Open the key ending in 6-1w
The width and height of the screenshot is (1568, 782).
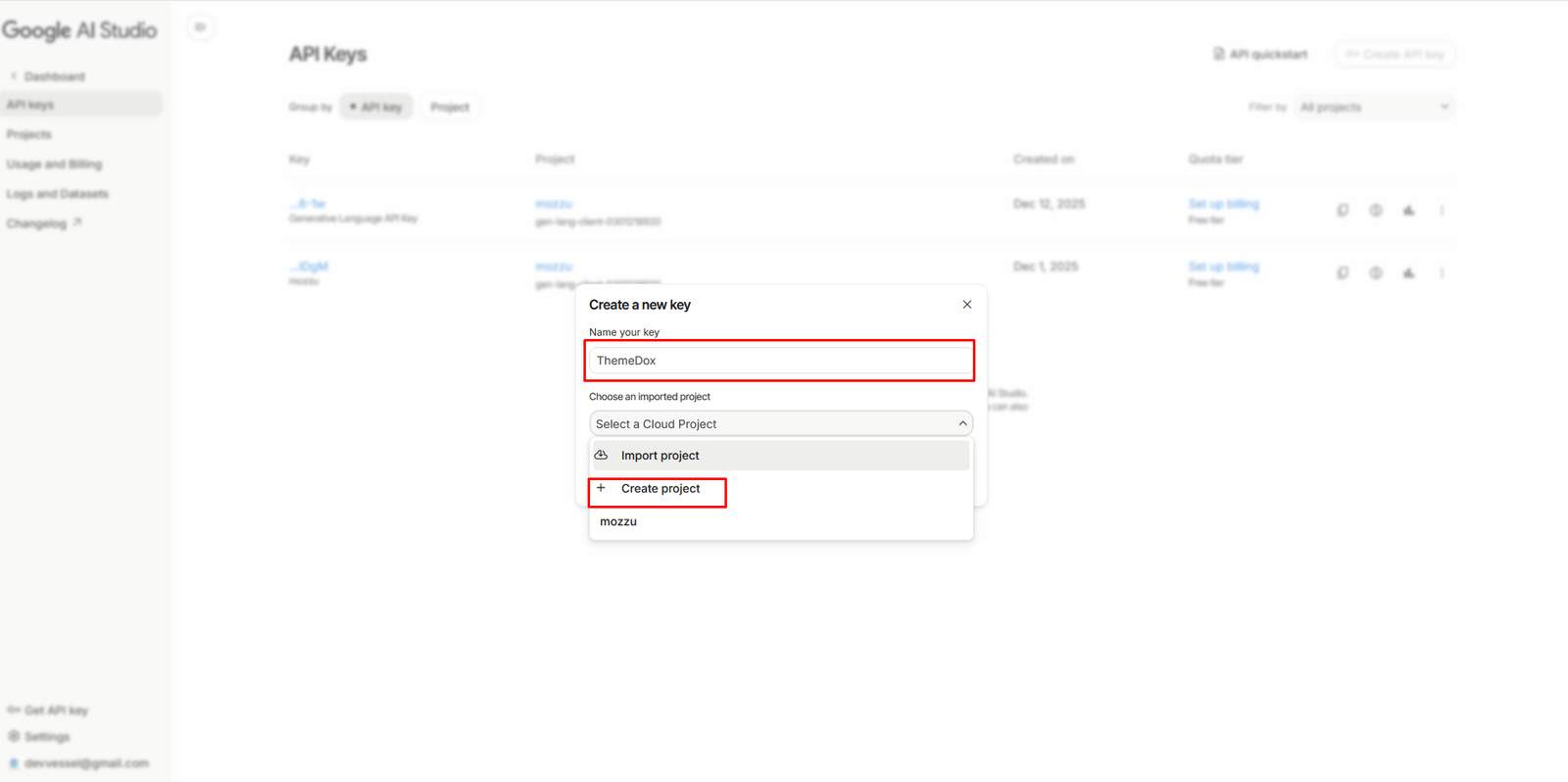tap(308, 204)
